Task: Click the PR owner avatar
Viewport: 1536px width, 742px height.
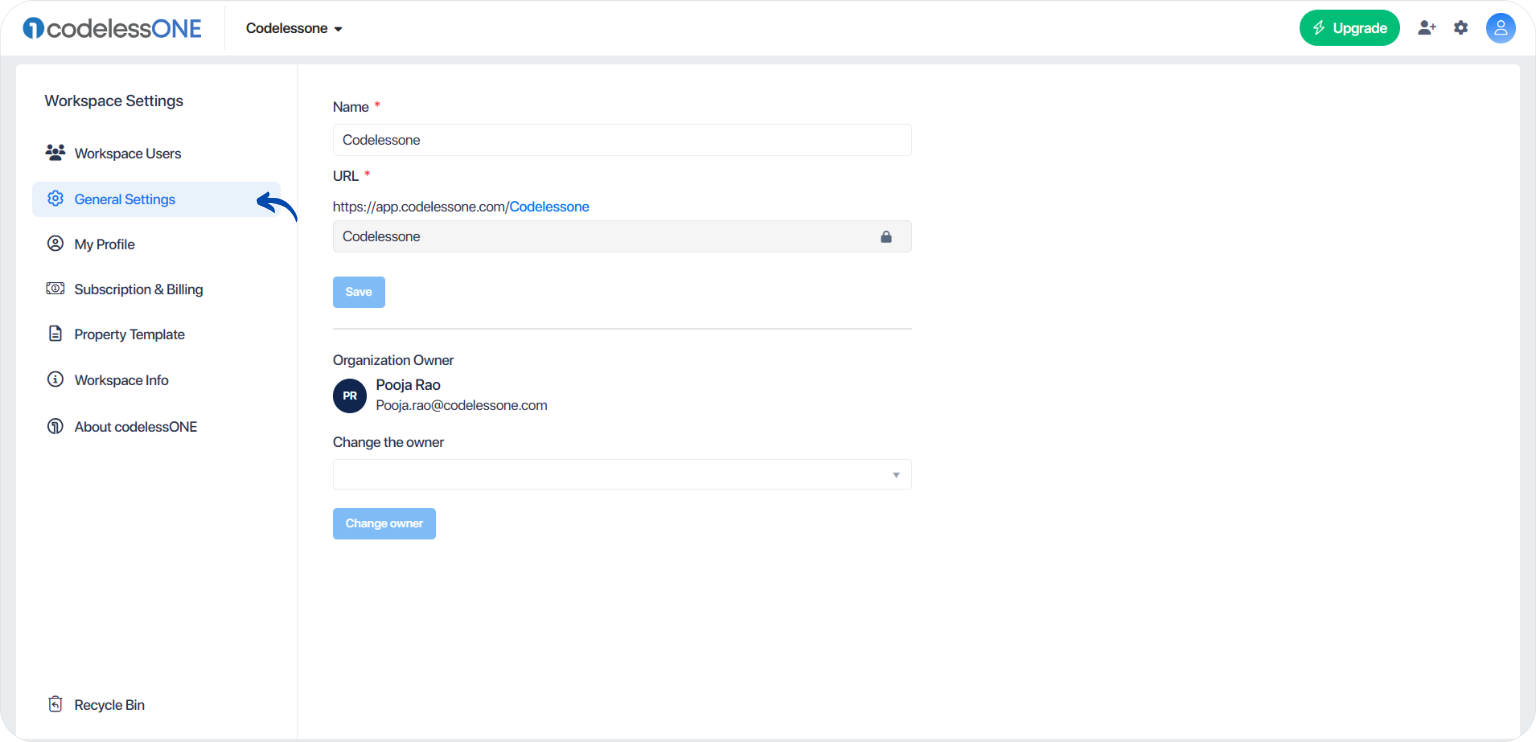Action: coord(350,395)
